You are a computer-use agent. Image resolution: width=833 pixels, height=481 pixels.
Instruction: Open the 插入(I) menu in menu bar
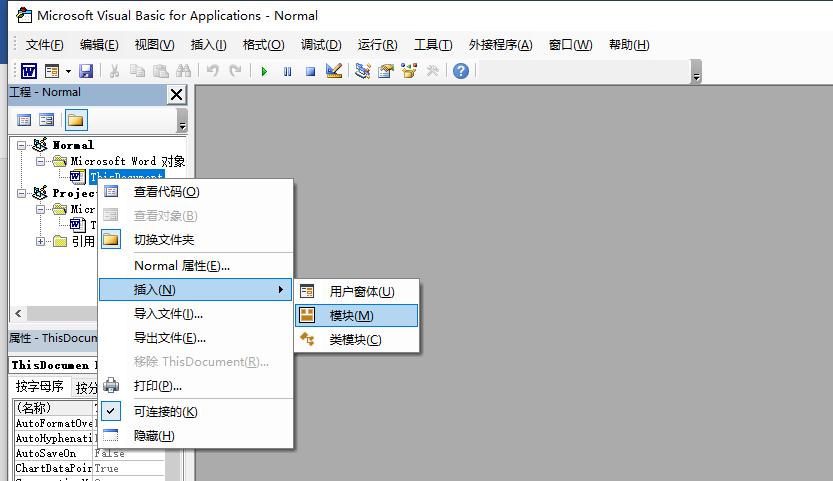[x=208, y=45]
